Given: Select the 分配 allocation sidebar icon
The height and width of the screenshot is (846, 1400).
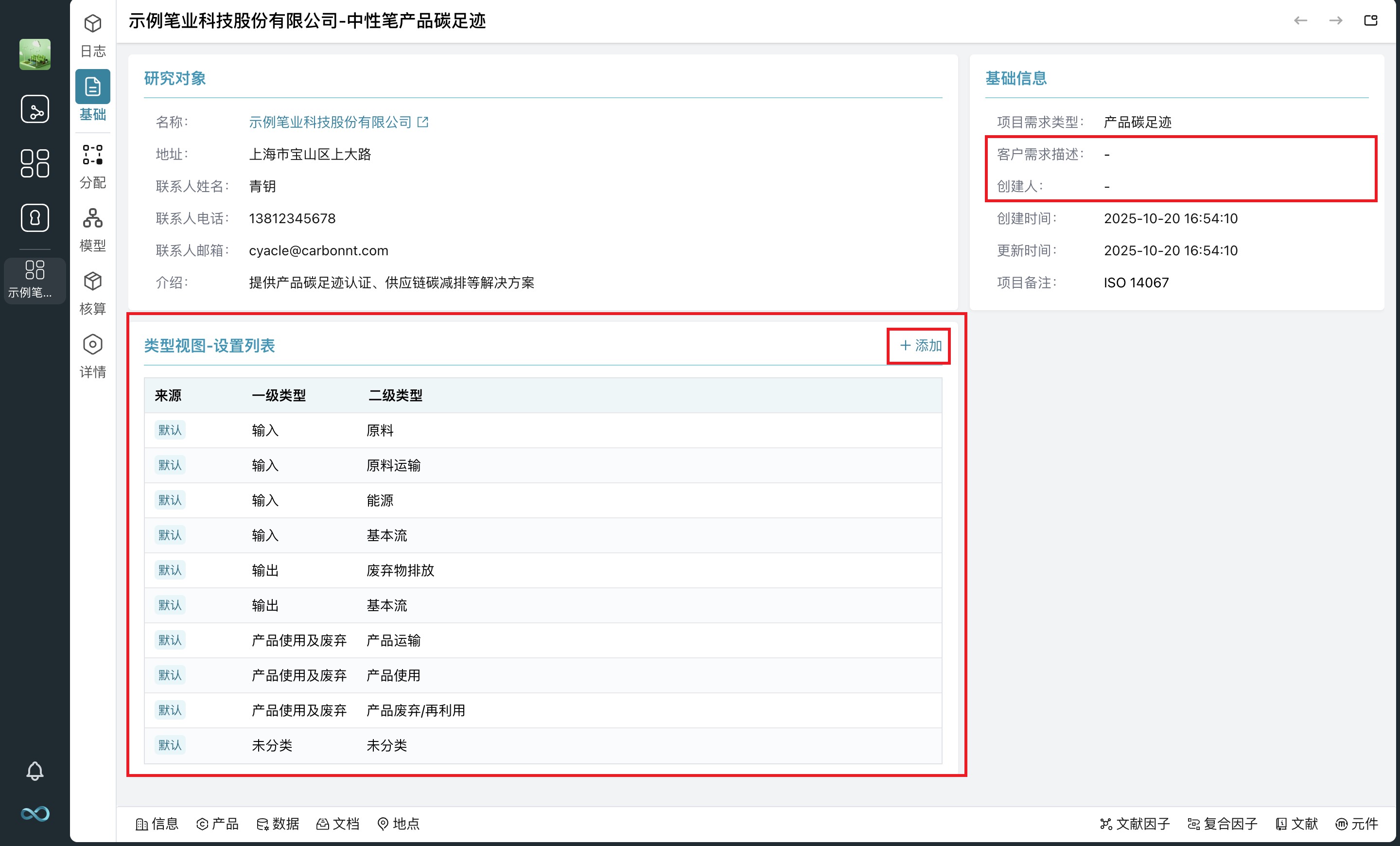Looking at the screenshot, I should click(x=93, y=166).
